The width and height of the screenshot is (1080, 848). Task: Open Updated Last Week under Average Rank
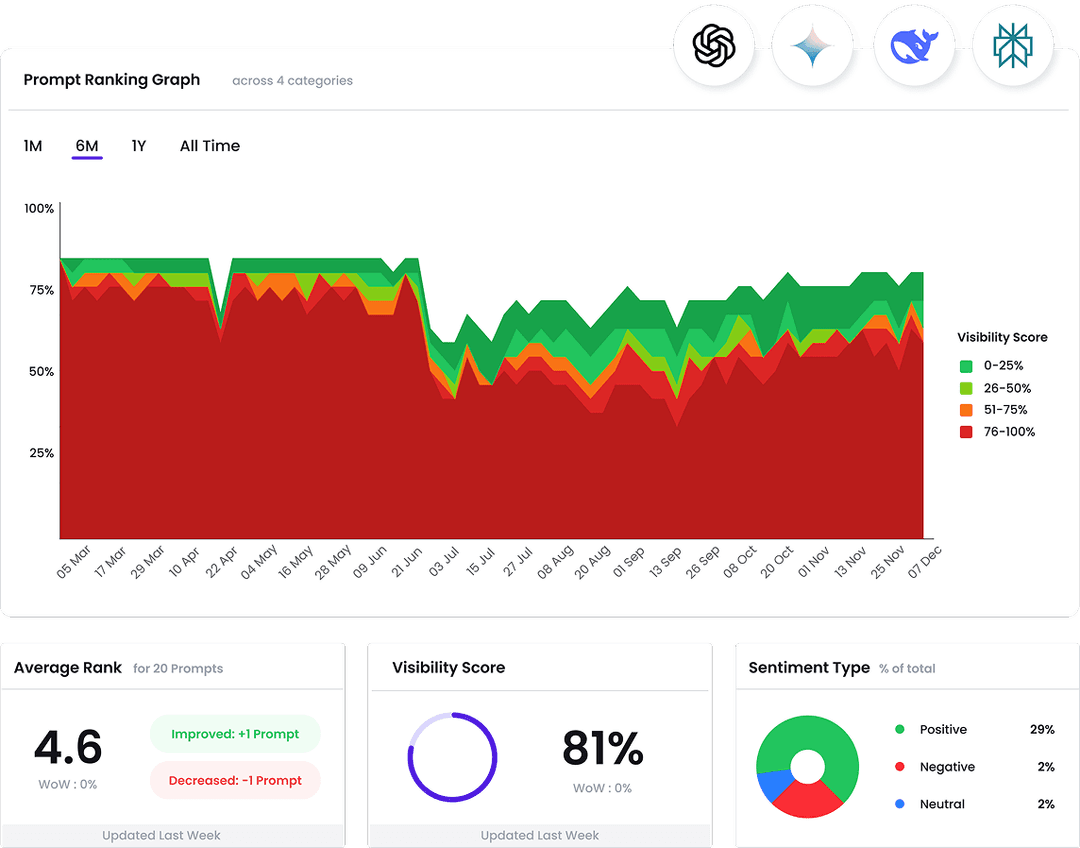[161, 835]
